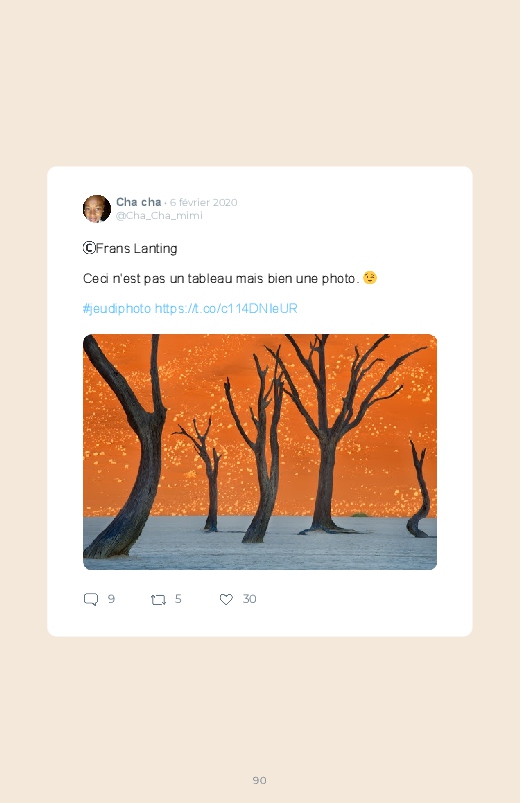Like the tweet with the heart icon
The height and width of the screenshot is (803, 520).
226,599
